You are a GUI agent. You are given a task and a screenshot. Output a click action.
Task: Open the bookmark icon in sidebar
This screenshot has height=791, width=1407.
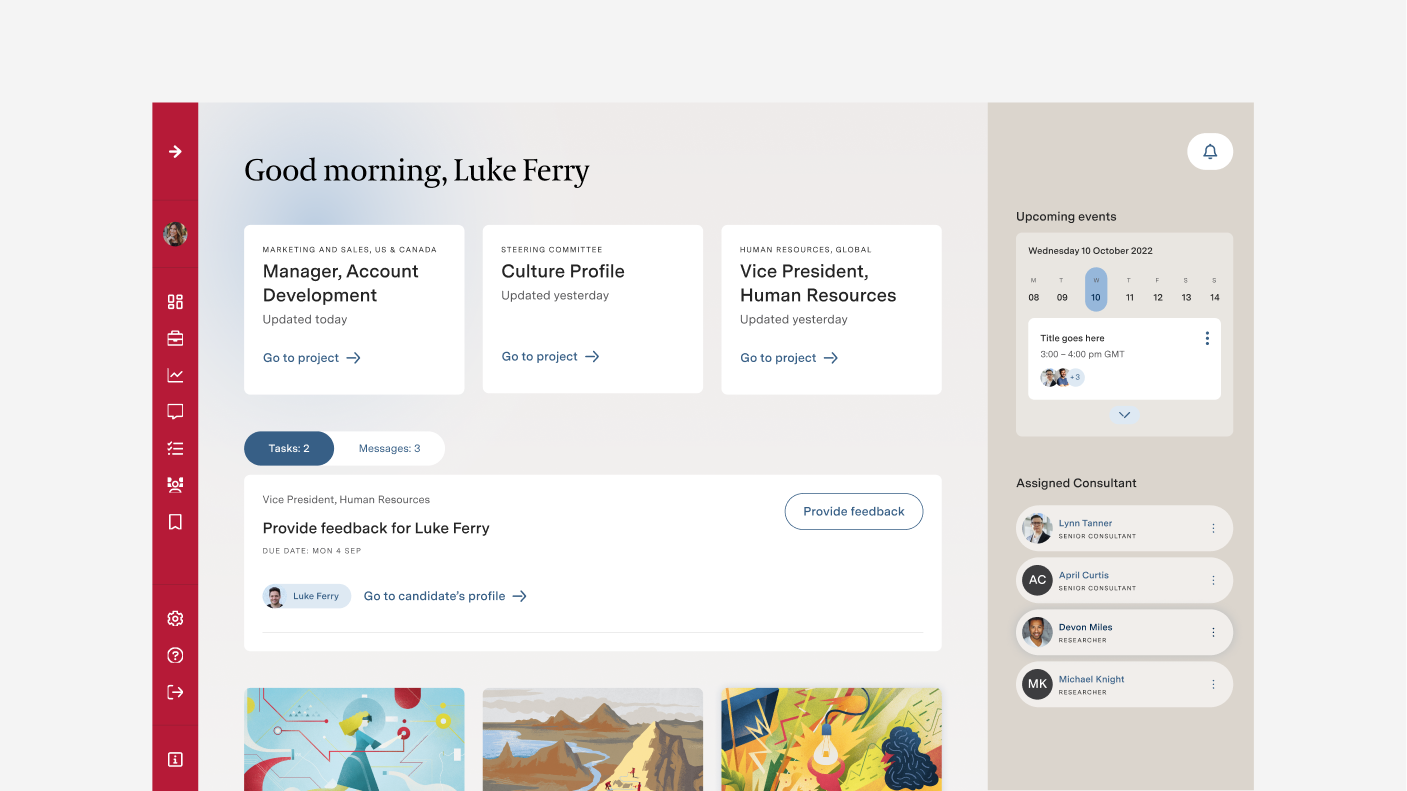[x=175, y=522]
